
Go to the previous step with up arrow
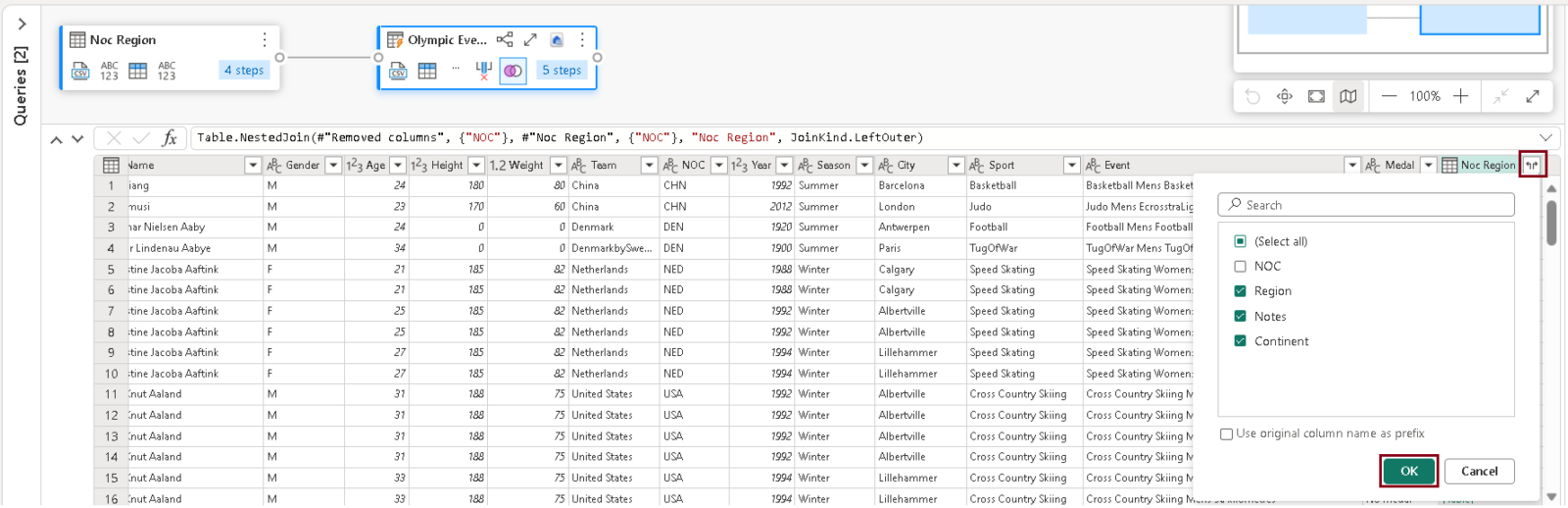click(56, 139)
